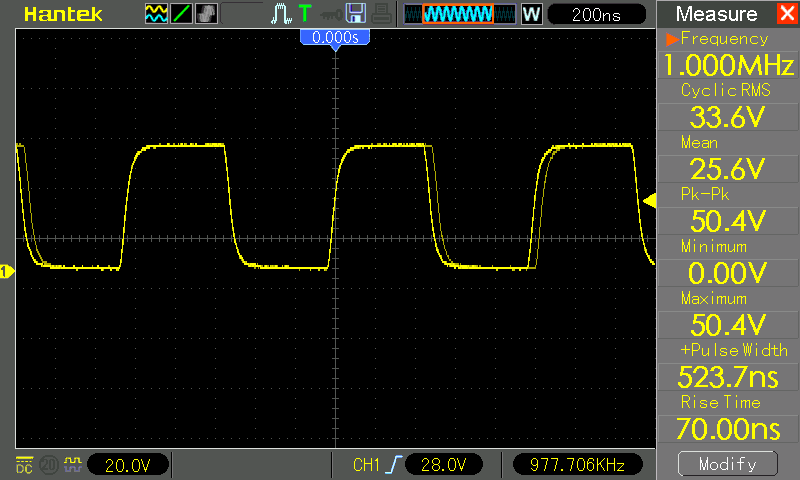
Task: Select the Pk-Pk measurement label
Action: pyautogui.click(x=705, y=194)
